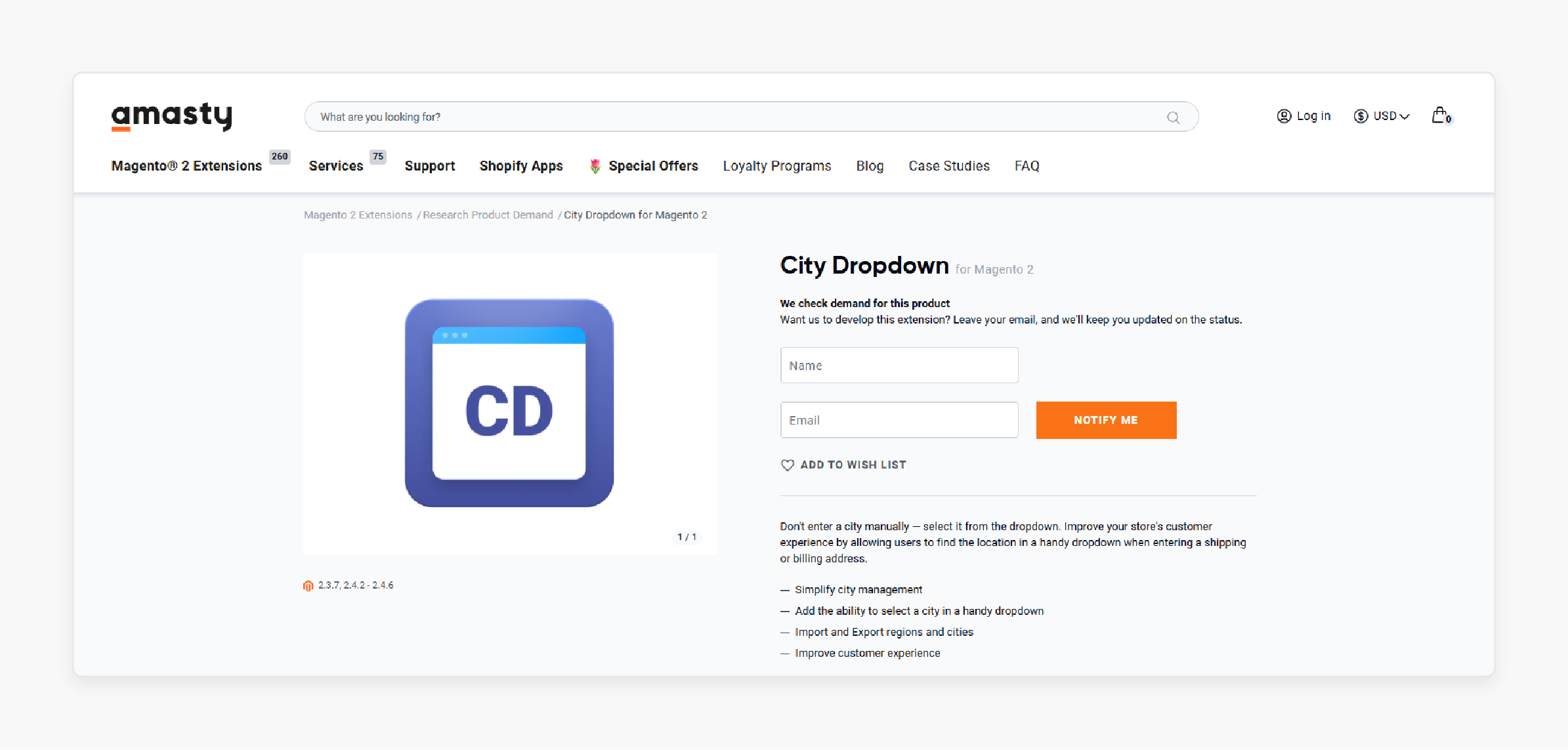The height and width of the screenshot is (750, 1568).
Task: Open the shopping bag cart icon
Action: (x=1441, y=115)
